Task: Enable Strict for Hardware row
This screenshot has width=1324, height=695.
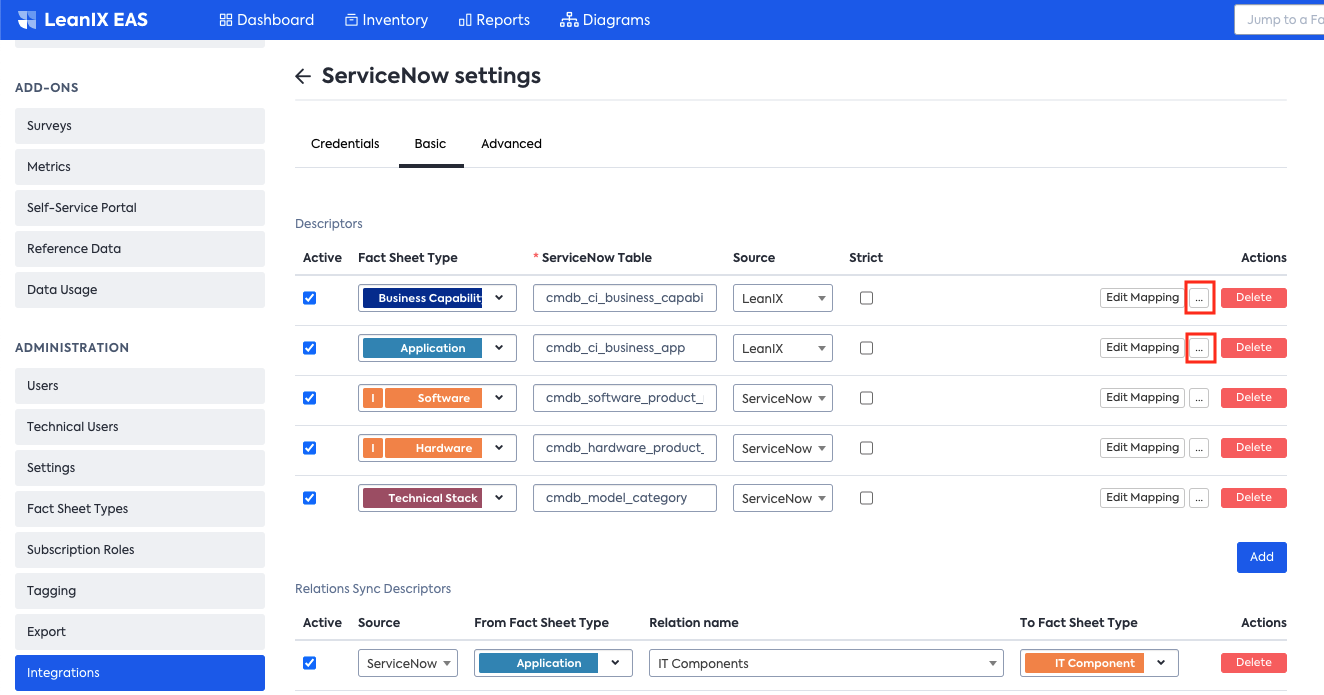Action: tap(866, 448)
